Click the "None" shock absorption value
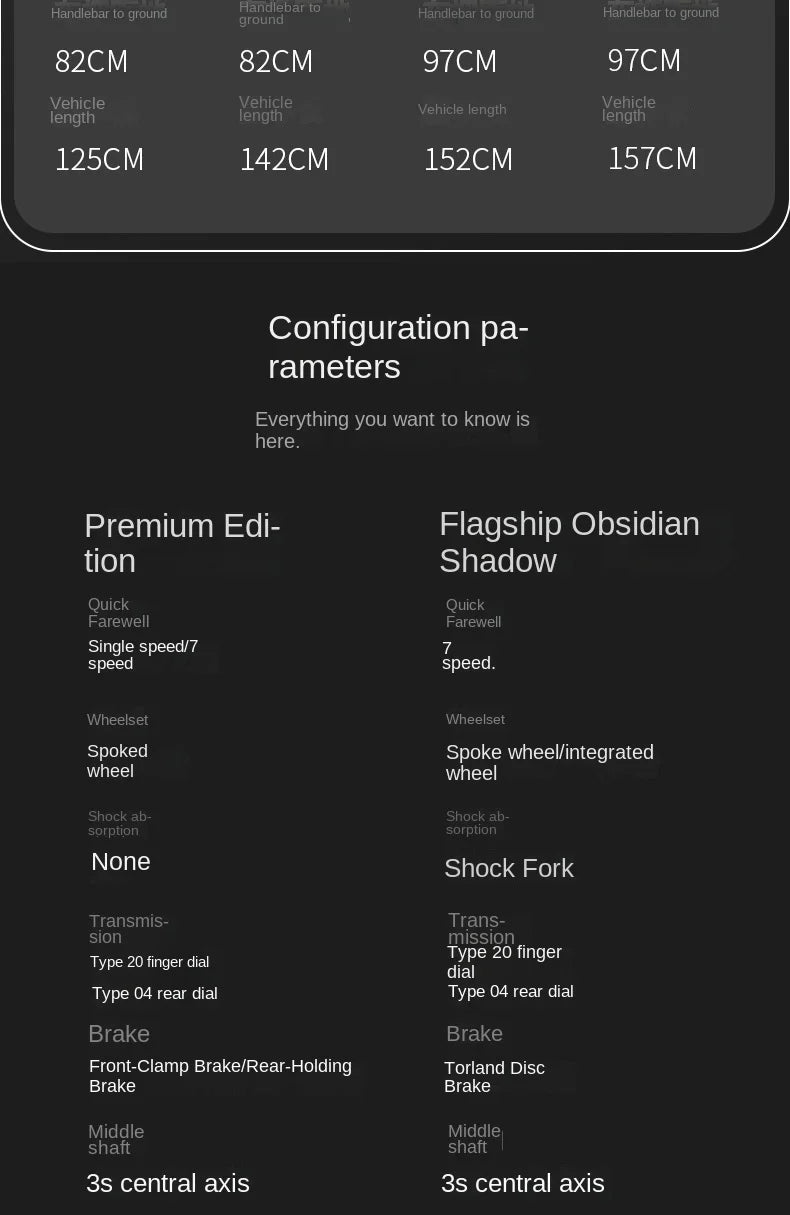 (x=121, y=862)
